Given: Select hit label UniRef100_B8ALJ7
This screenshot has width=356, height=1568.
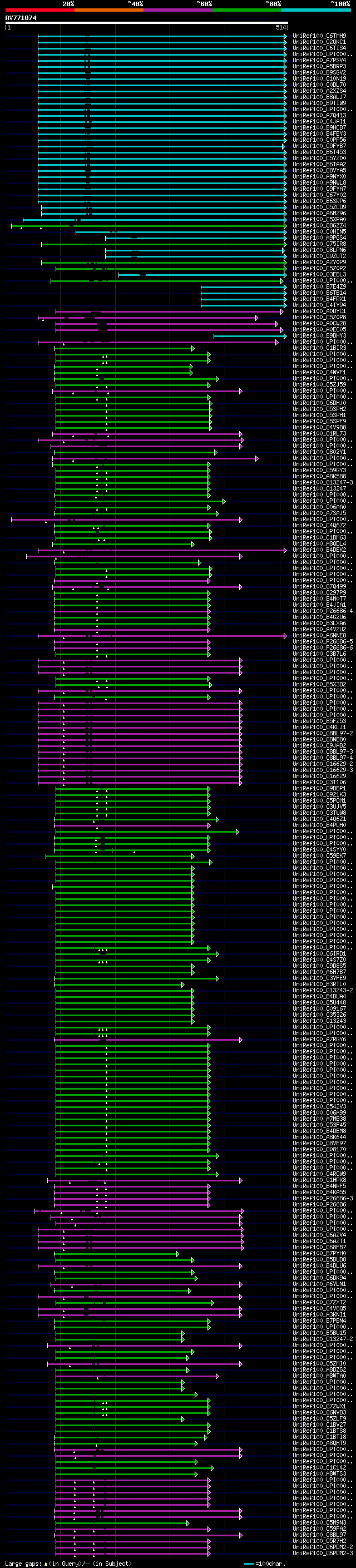Looking at the screenshot, I should coord(319,97).
